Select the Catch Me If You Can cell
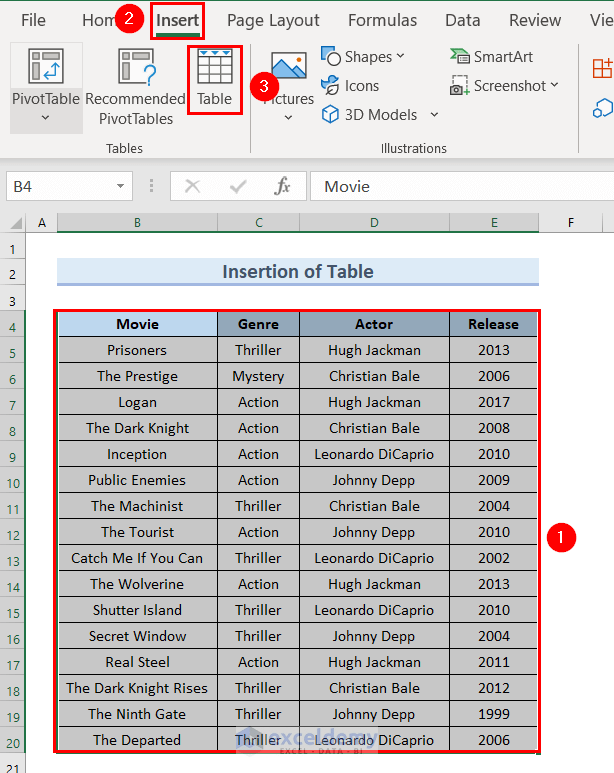 (x=138, y=558)
